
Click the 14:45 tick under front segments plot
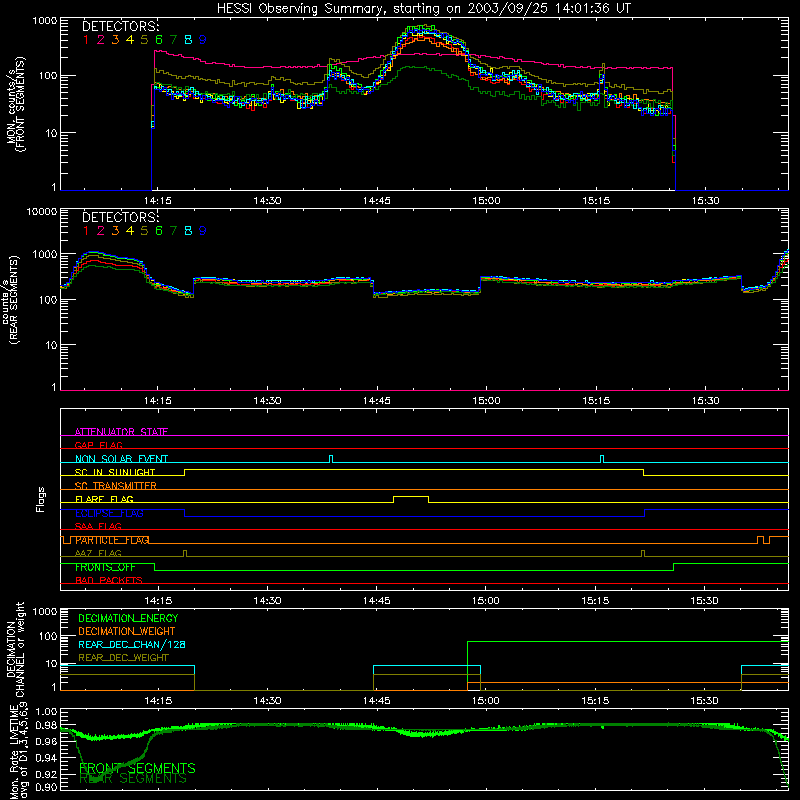(377, 201)
